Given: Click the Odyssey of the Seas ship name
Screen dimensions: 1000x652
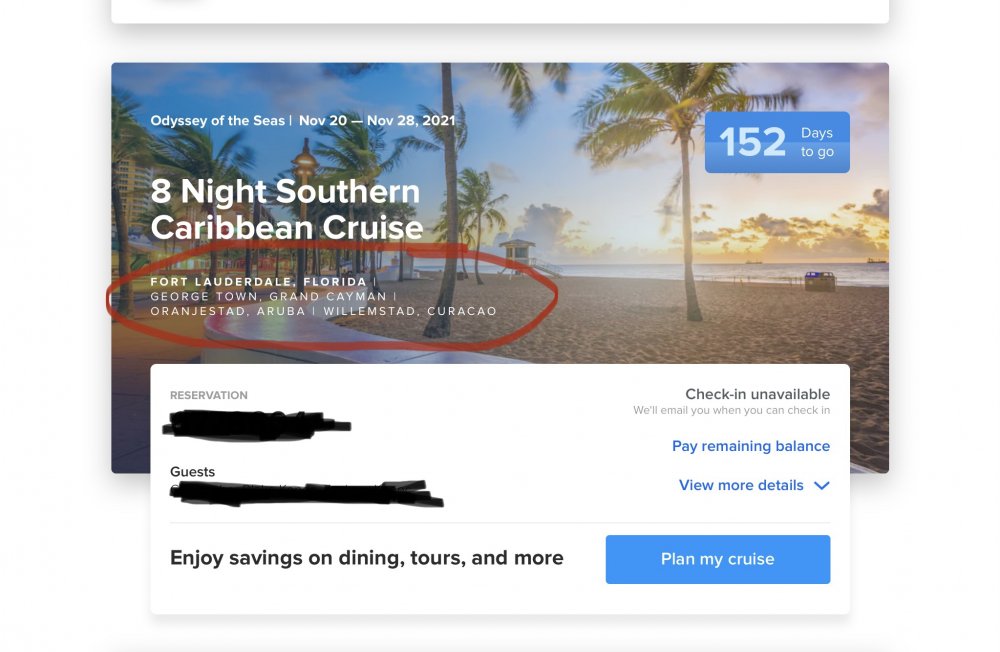Looking at the screenshot, I should coord(217,121).
